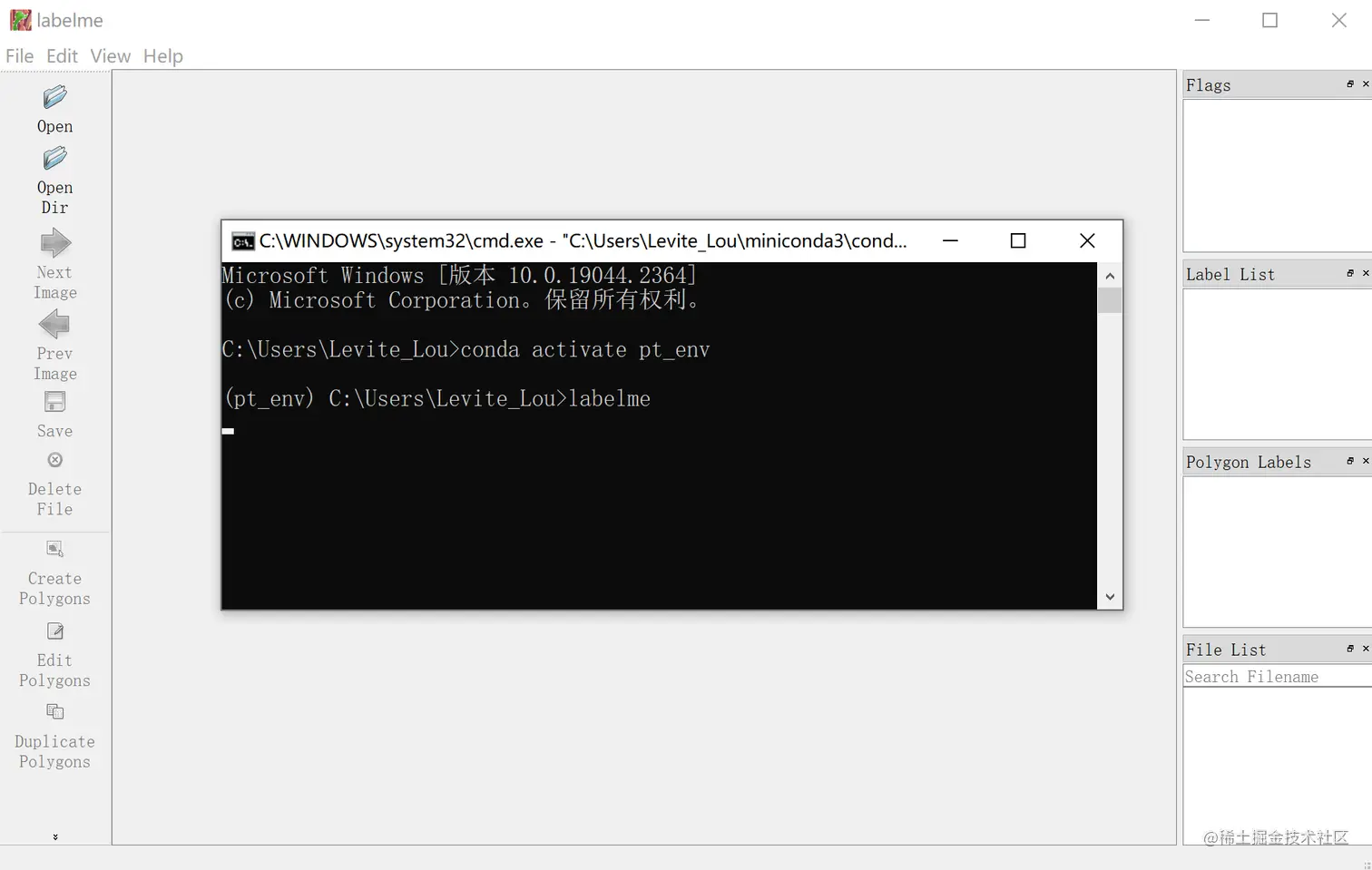This screenshot has width=1372, height=870.
Task: Select the Edit Polygons tool
Action: click(x=54, y=631)
